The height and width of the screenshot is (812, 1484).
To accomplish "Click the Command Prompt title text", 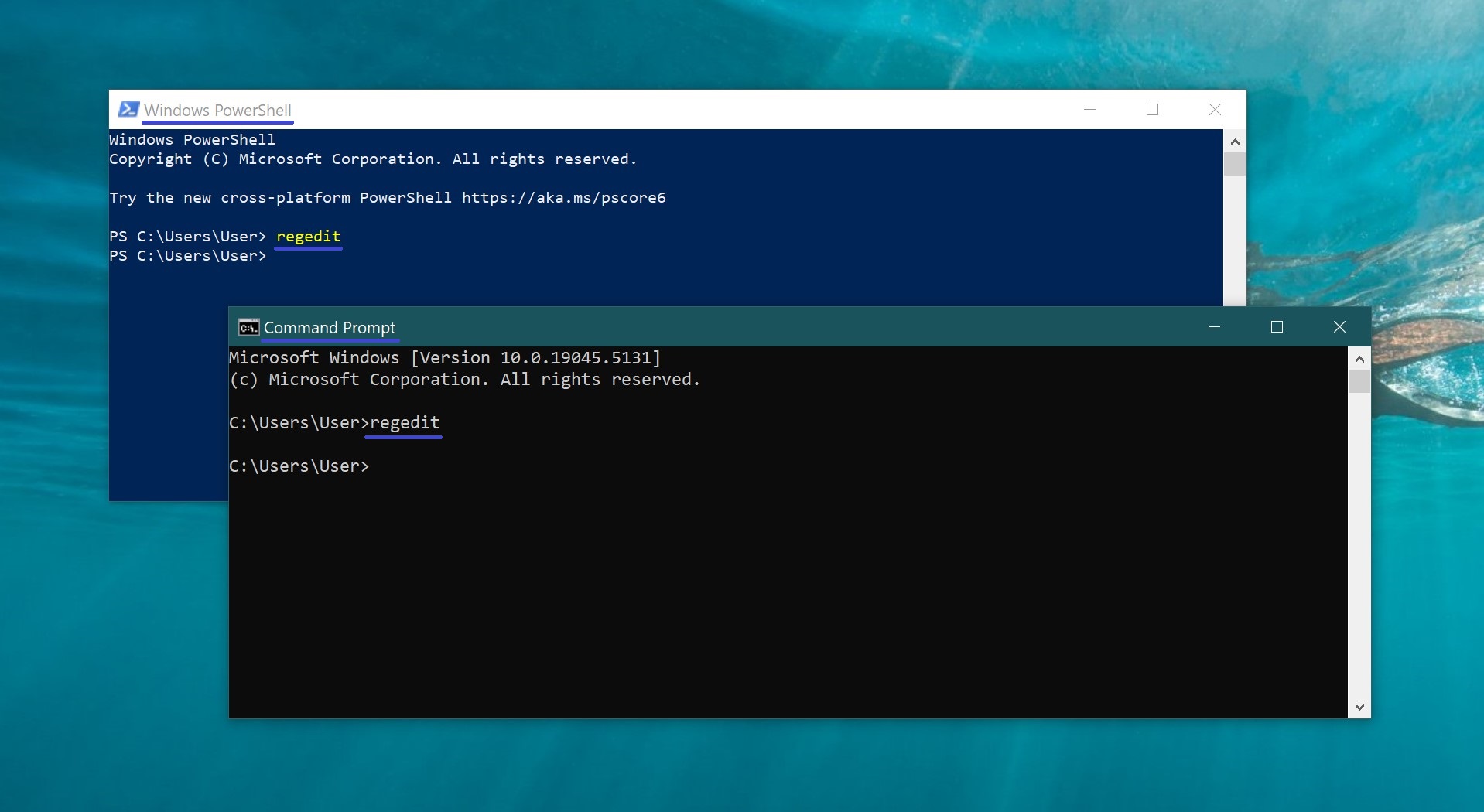I will pos(330,328).
